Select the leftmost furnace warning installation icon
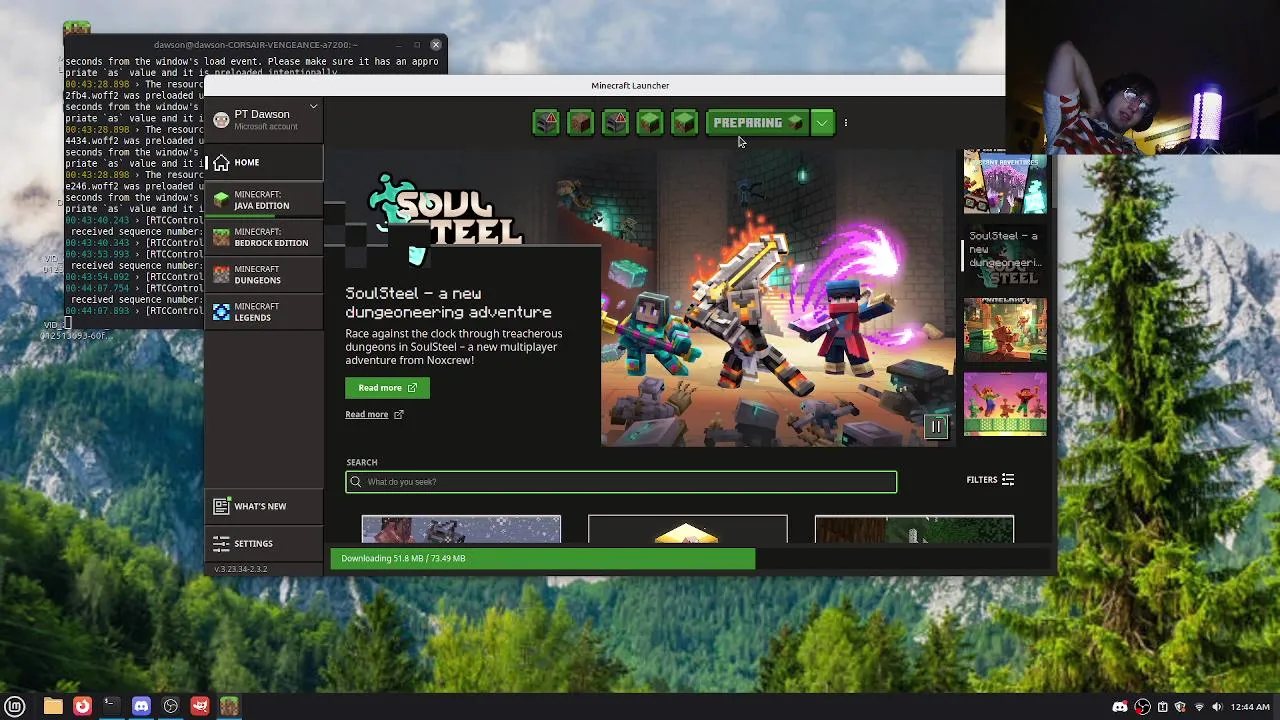This screenshot has height=720, width=1280. (x=546, y=123)
